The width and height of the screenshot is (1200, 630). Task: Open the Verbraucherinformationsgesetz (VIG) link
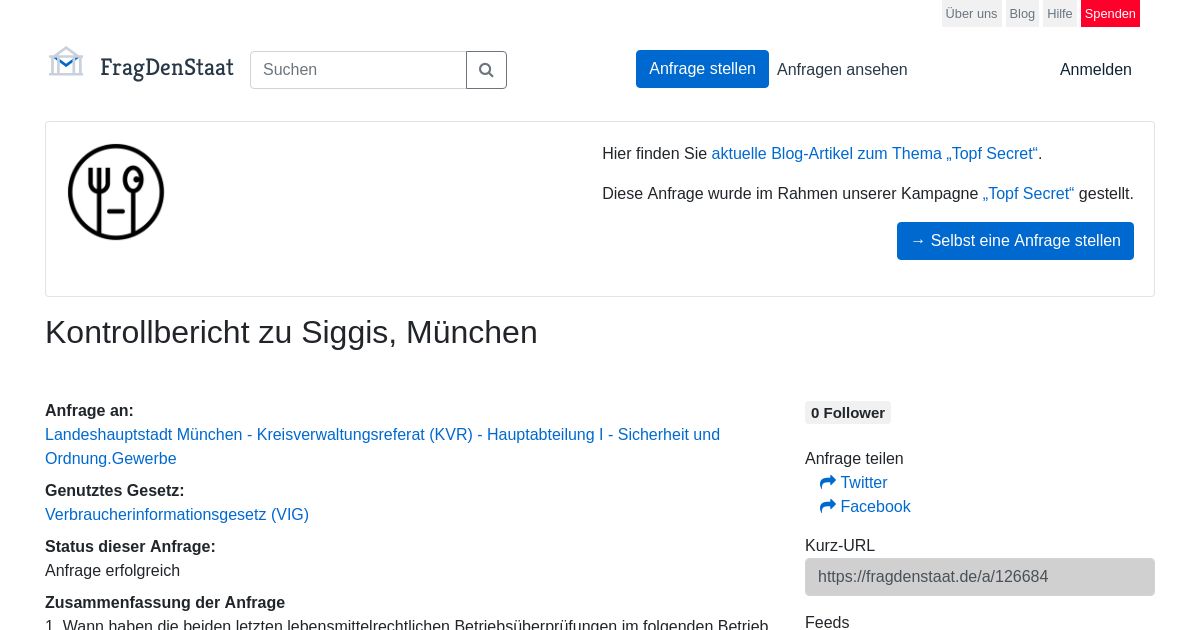point(177,515)
